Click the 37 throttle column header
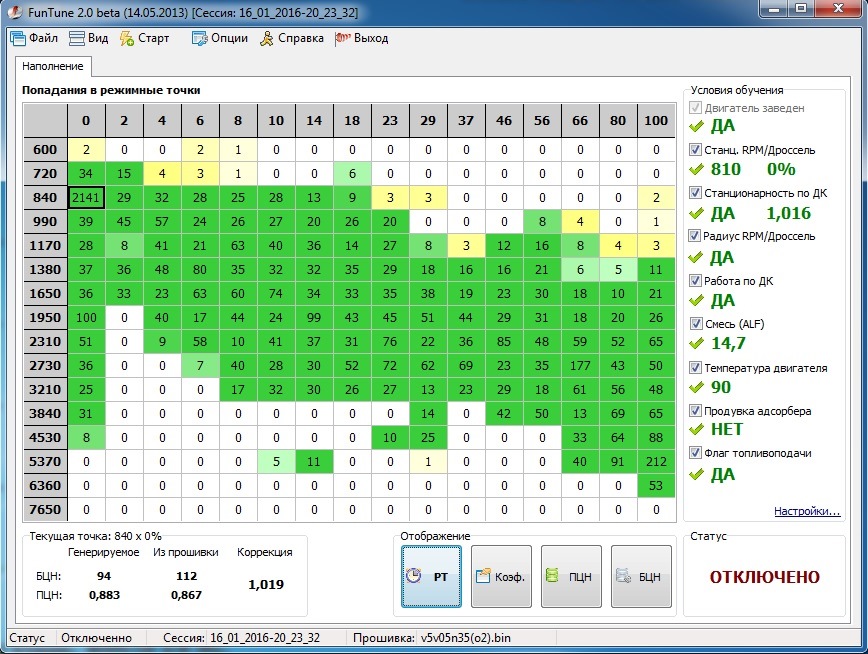This screenshot has width=868, height=654. (466, 120)
